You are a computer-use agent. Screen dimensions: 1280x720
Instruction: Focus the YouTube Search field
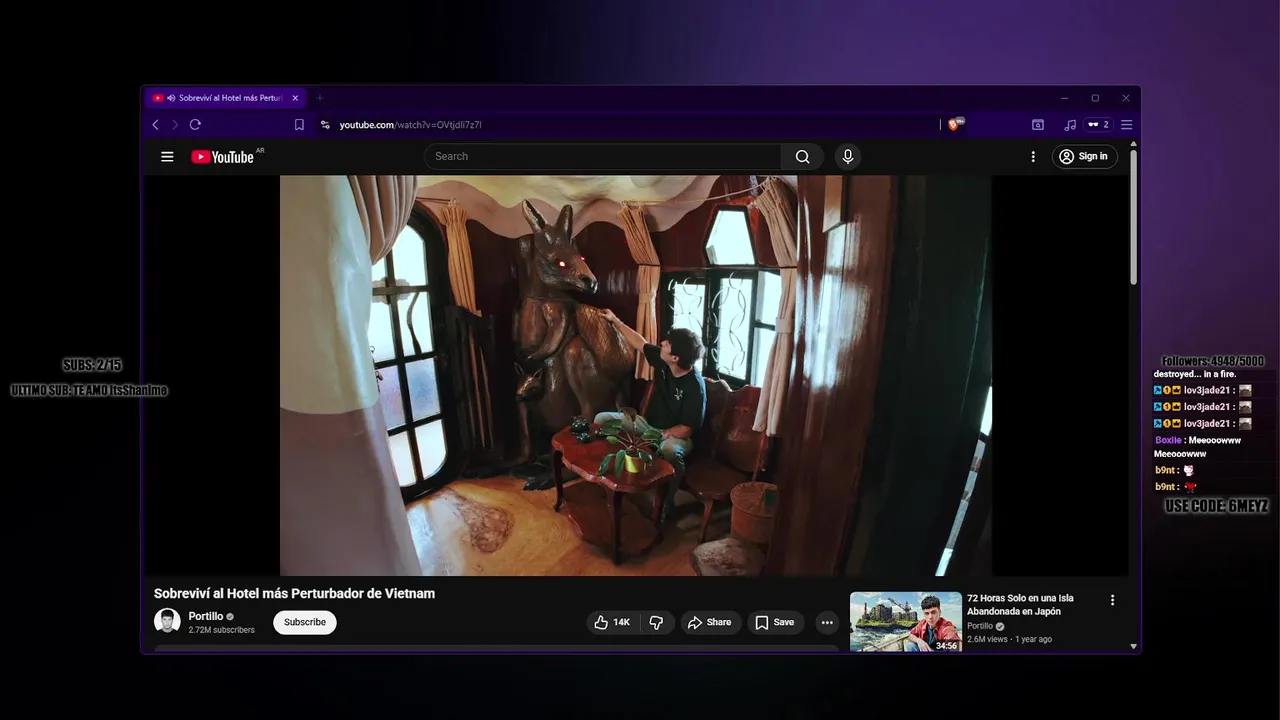click(x=603, y=157)
